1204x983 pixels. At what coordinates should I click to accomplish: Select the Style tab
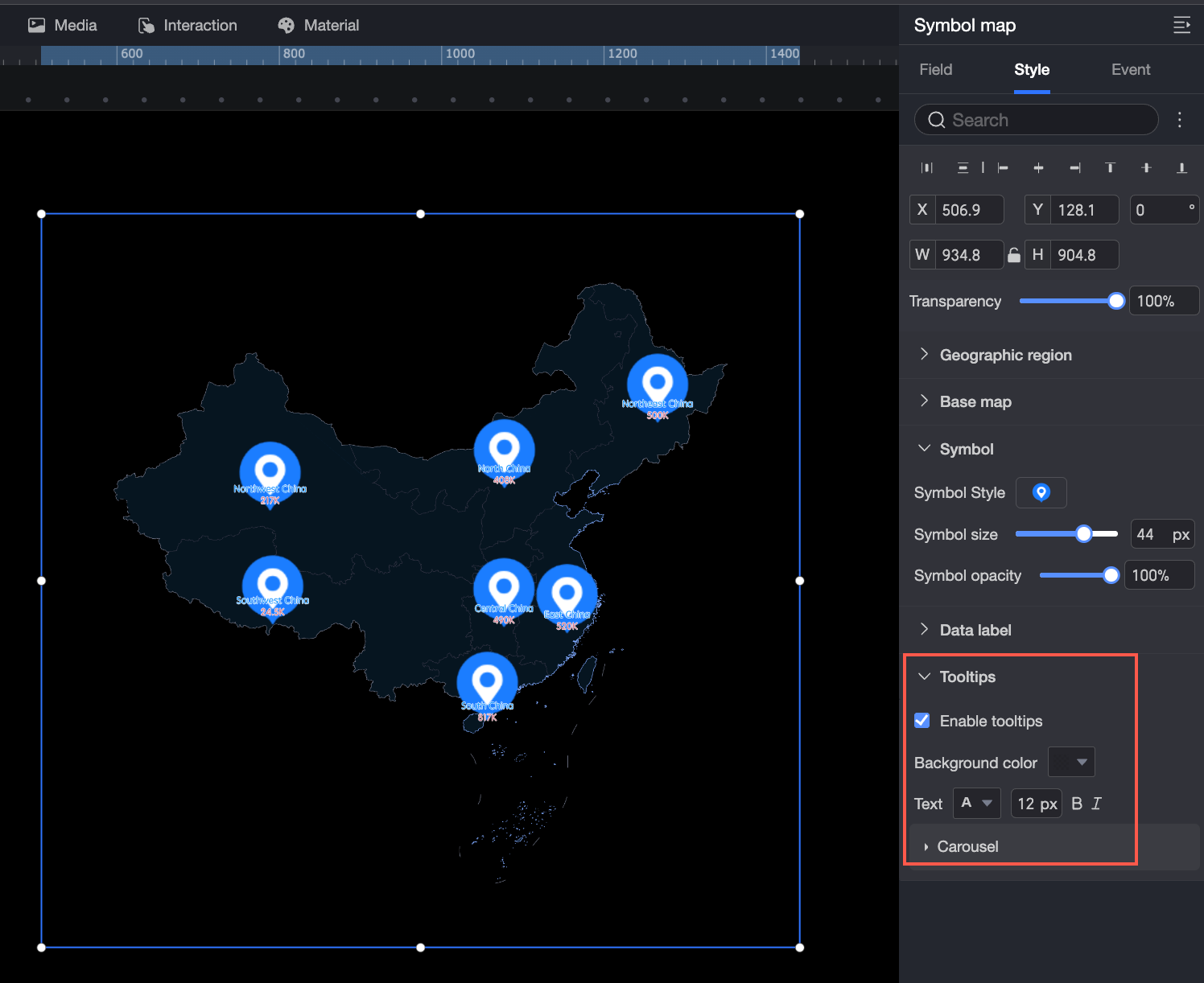pyautogui.click(x=1032, y=70)
